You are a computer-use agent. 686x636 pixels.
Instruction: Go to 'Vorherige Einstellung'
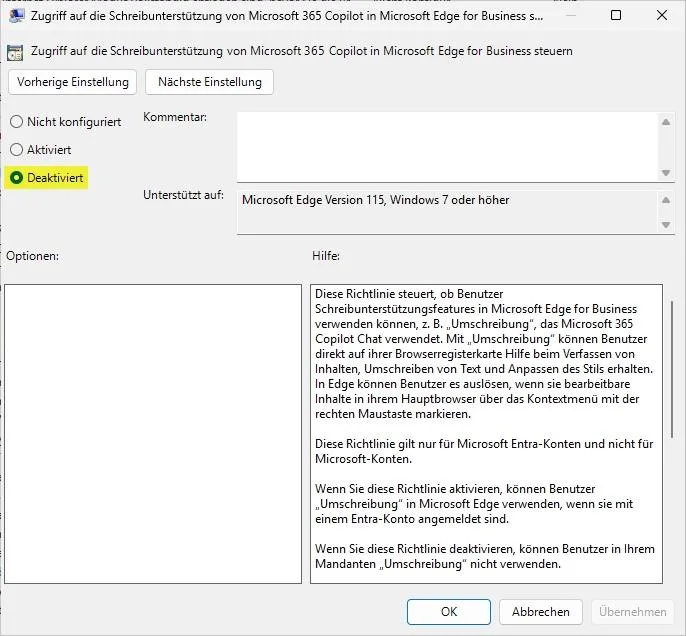tap(72, 82)
